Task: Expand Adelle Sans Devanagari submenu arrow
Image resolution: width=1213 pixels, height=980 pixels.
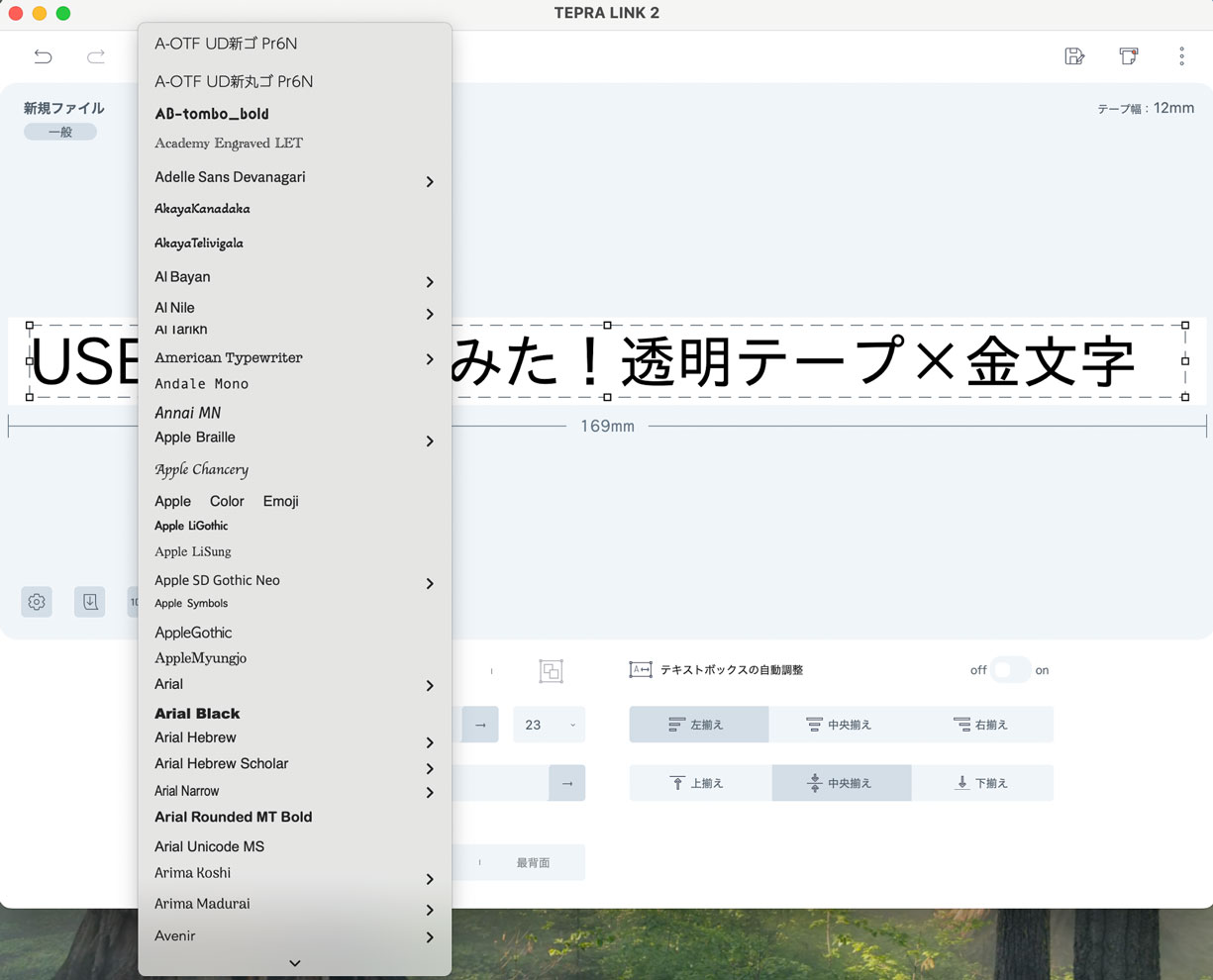Action: click(x=430, y=181)
